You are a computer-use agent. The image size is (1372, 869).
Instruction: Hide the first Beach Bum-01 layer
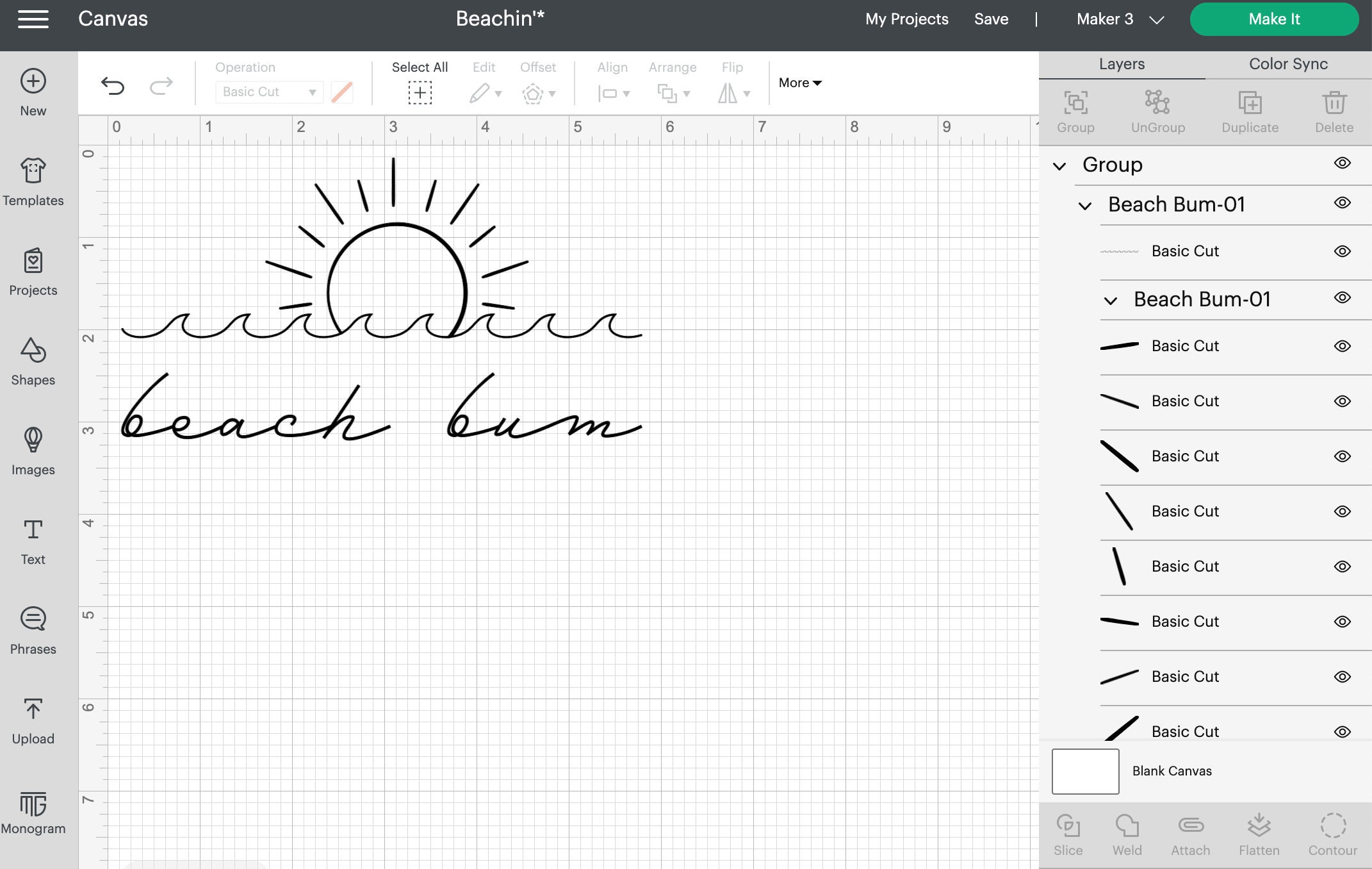click(1342, 204)
